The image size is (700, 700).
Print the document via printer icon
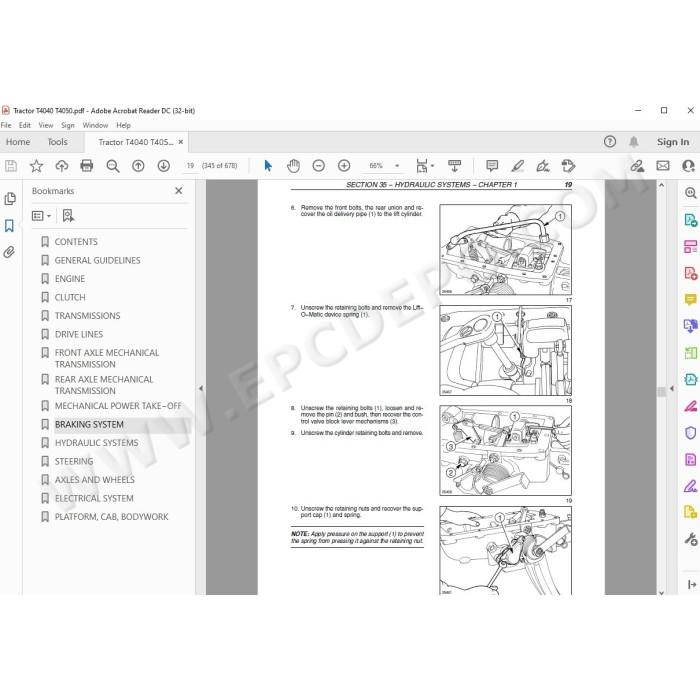[x=87, y=166]
